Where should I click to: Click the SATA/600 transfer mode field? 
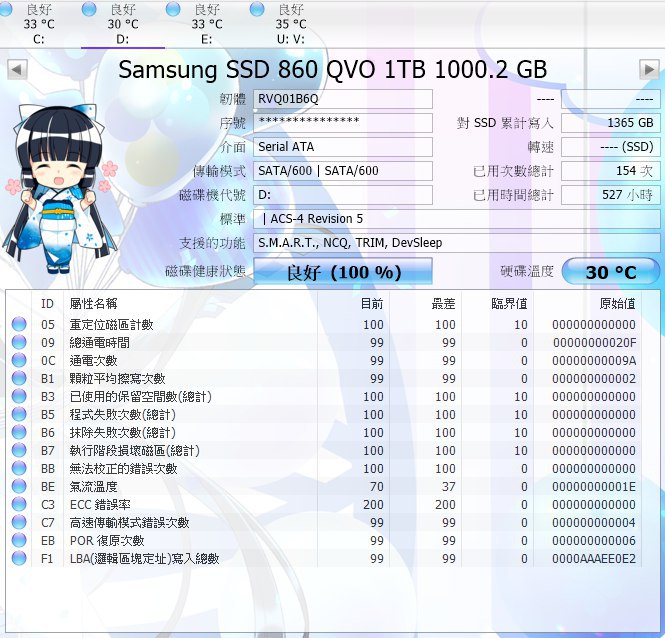point(343,171)
